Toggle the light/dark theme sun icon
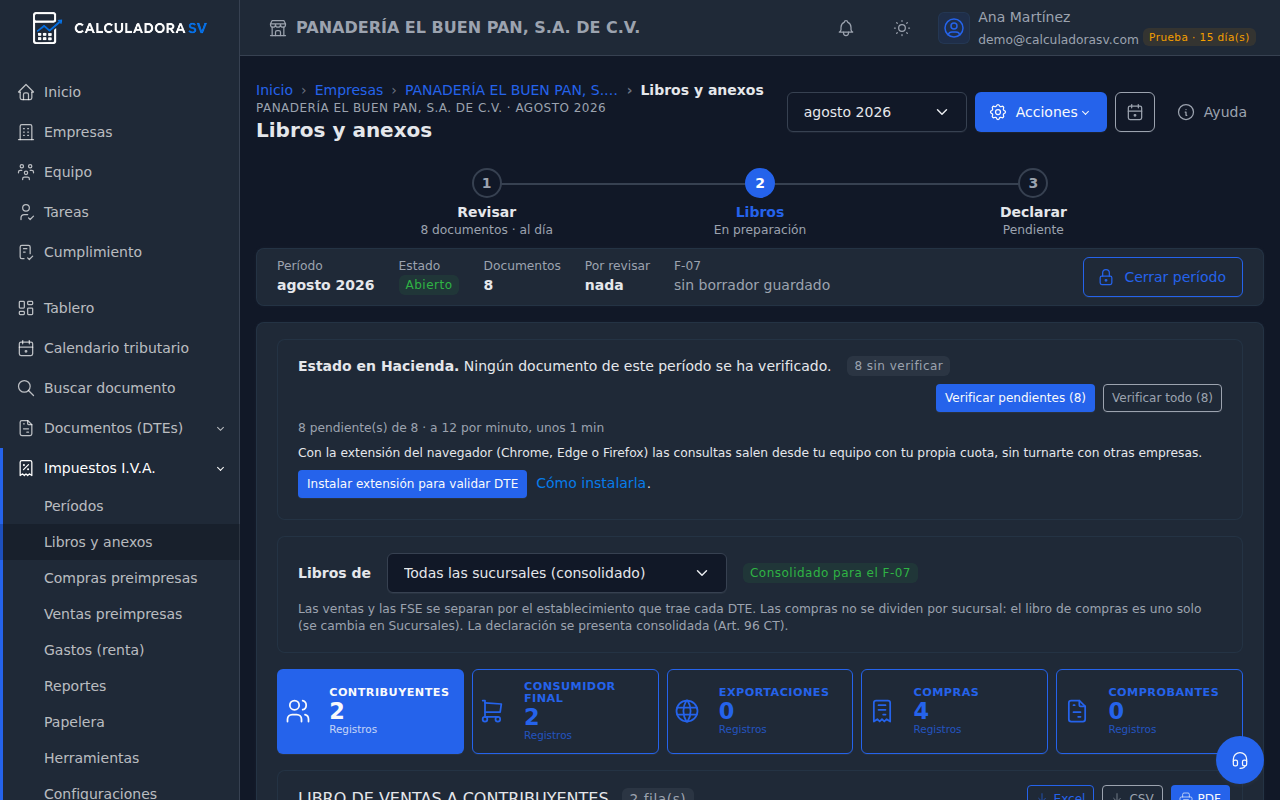Viewport: 1280px width, 800px height. click(x=902, y=28)
